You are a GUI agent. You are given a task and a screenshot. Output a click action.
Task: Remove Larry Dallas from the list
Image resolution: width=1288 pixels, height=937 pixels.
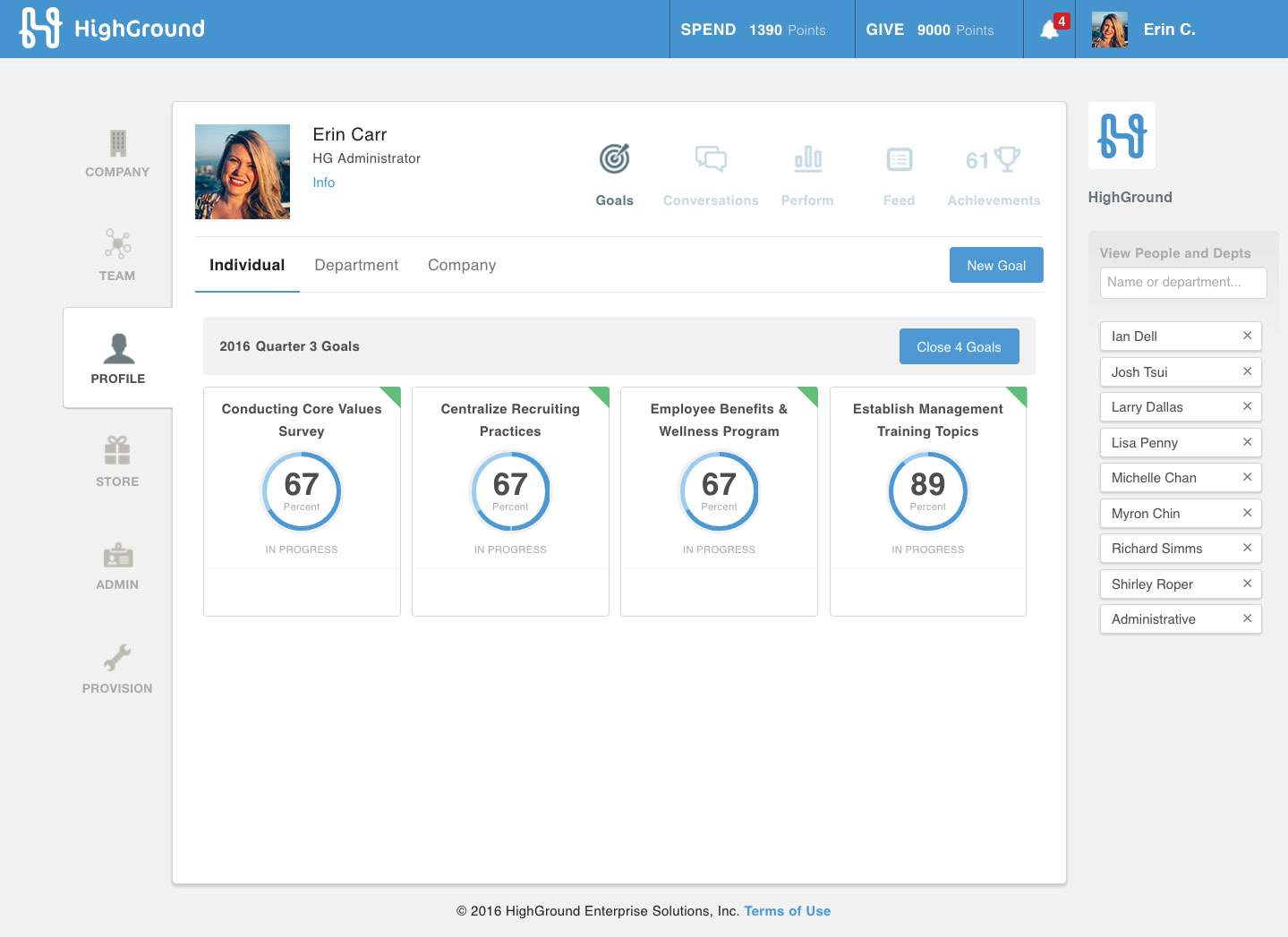[1247, 406]
